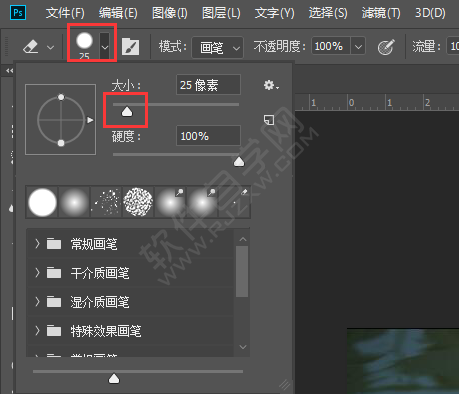The width and height of the screenshot is (459, 394).
Task: Click the 硬度 field showing 100%
Action: pyautogui.click(x=208, y=136)
